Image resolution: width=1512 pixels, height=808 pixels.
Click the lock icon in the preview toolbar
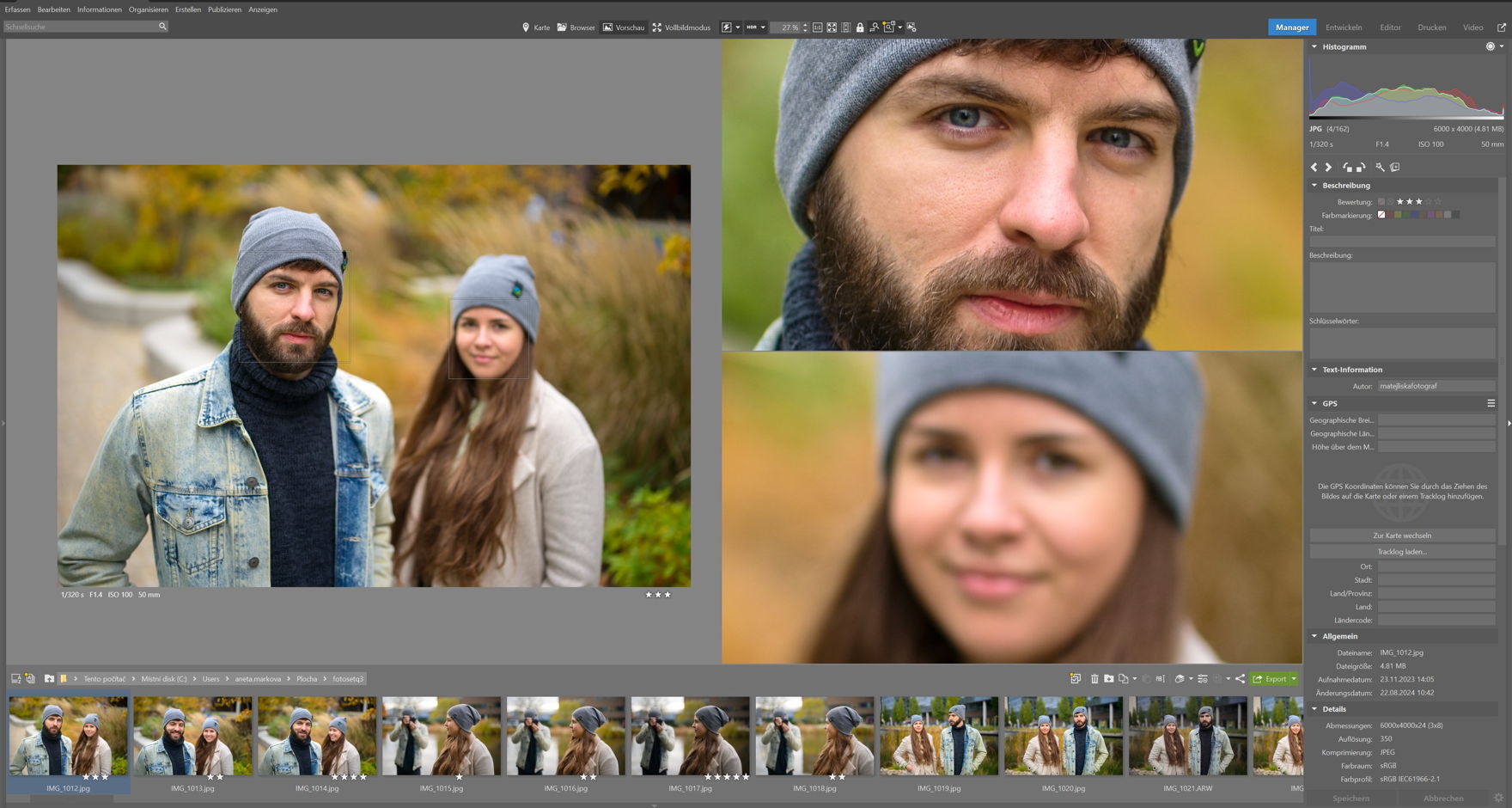[860, 28]
